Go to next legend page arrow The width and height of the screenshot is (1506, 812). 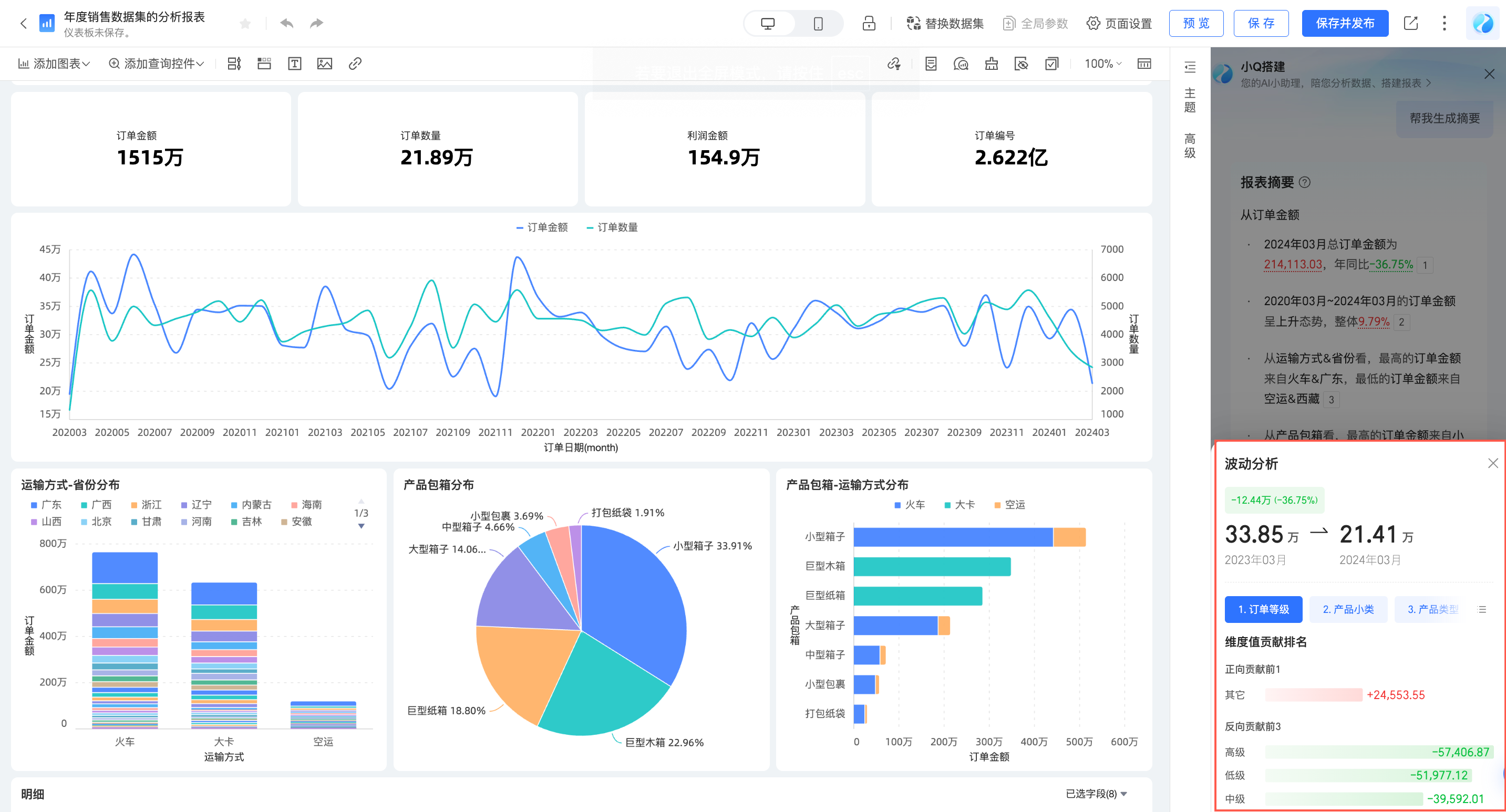coord(362,526)
